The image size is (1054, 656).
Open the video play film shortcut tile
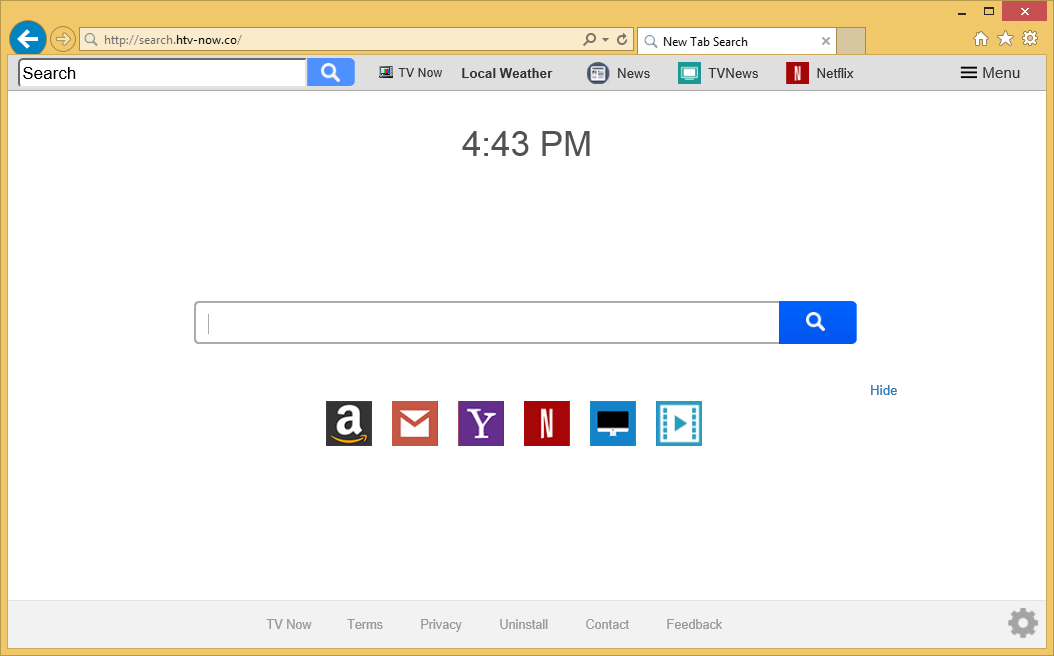pyautogui.click(x=679, y=423)
